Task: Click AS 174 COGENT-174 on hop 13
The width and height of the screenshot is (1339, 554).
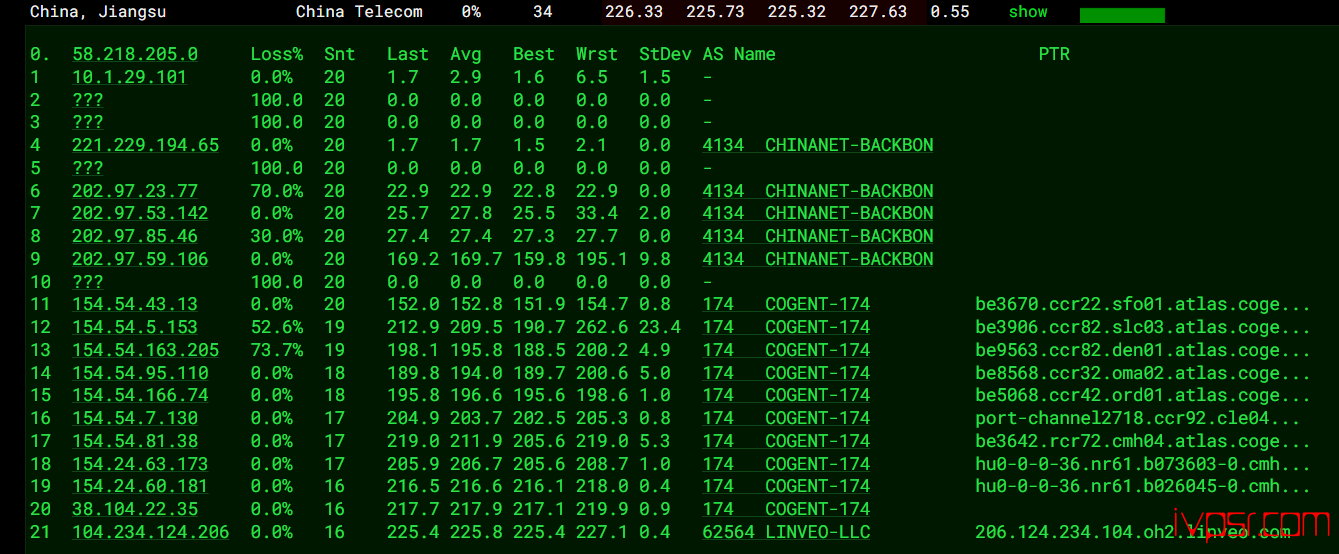Action: pos(786,350)
